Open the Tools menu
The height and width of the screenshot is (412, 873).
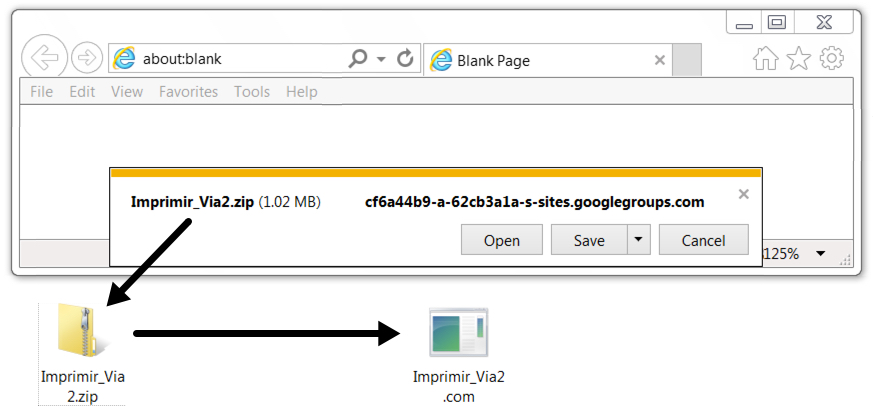point(252,91)
